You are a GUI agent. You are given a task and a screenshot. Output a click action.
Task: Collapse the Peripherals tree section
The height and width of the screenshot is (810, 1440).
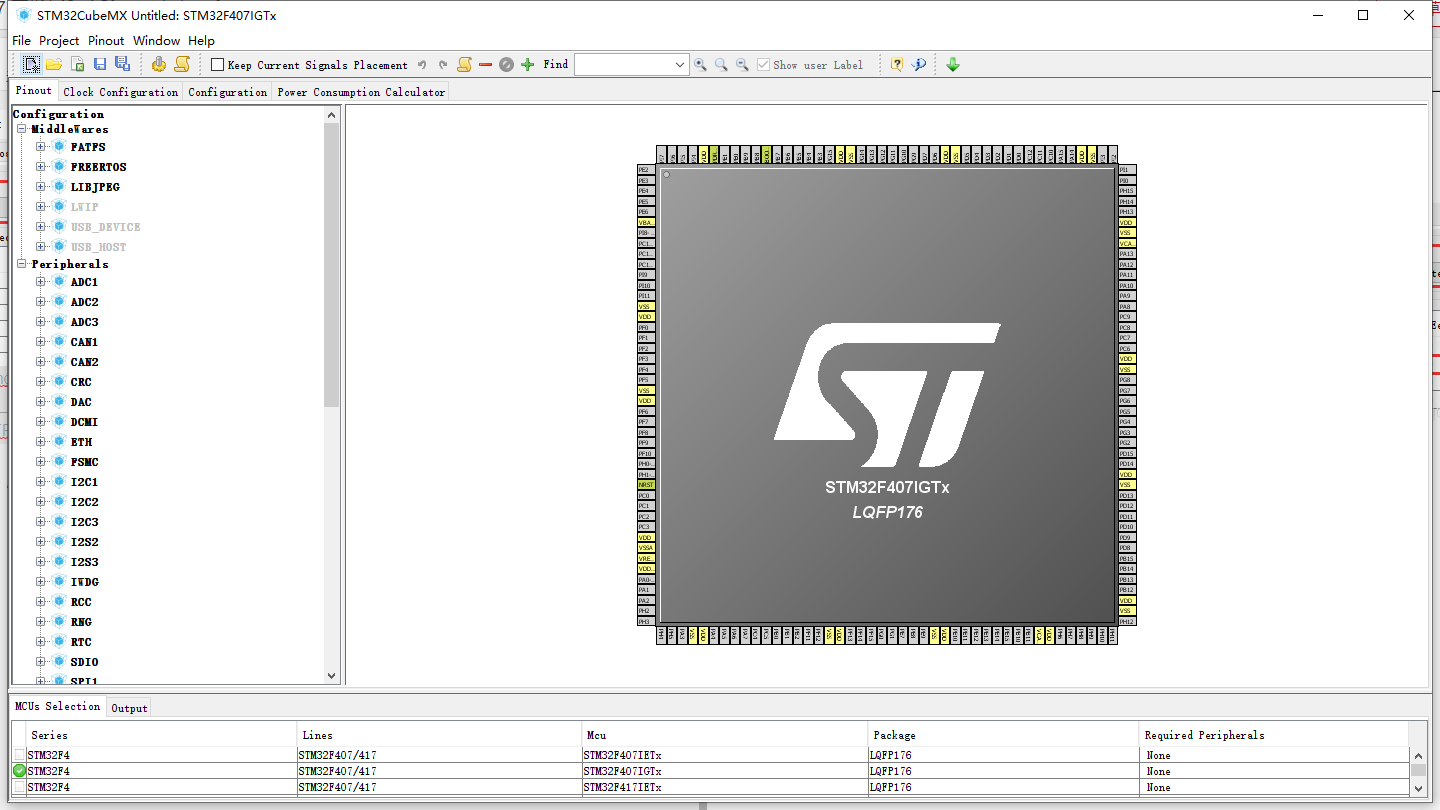[x=21, y=264]
